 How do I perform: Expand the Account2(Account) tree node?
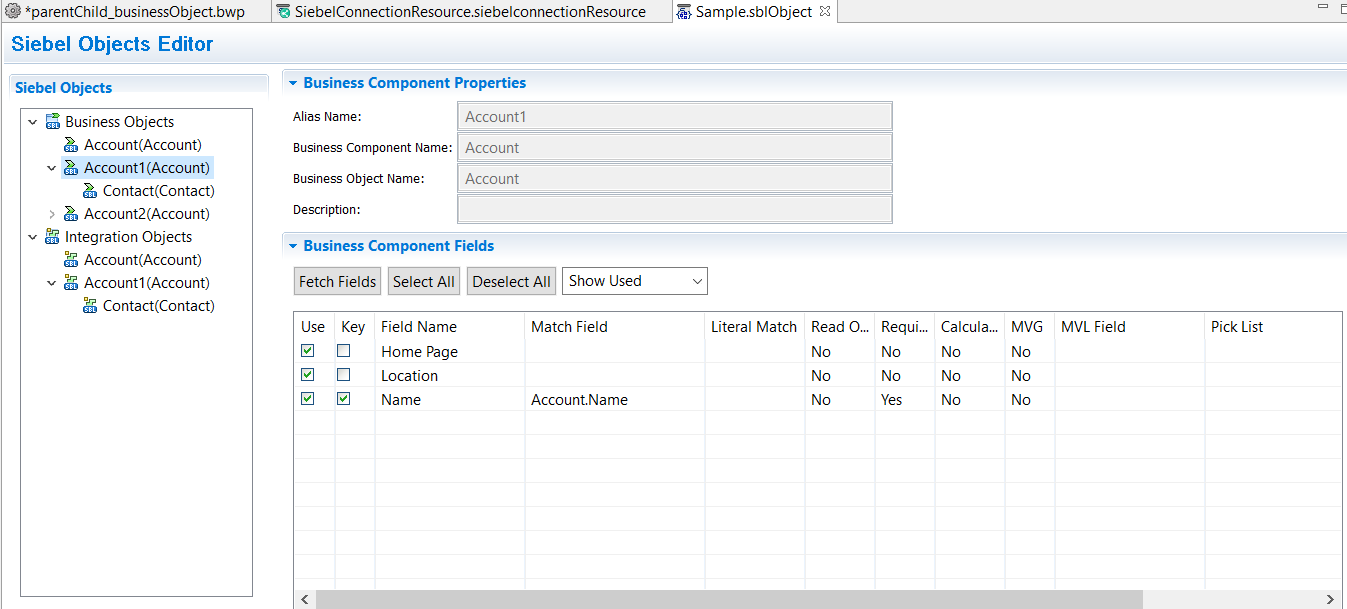pos(52,214)
